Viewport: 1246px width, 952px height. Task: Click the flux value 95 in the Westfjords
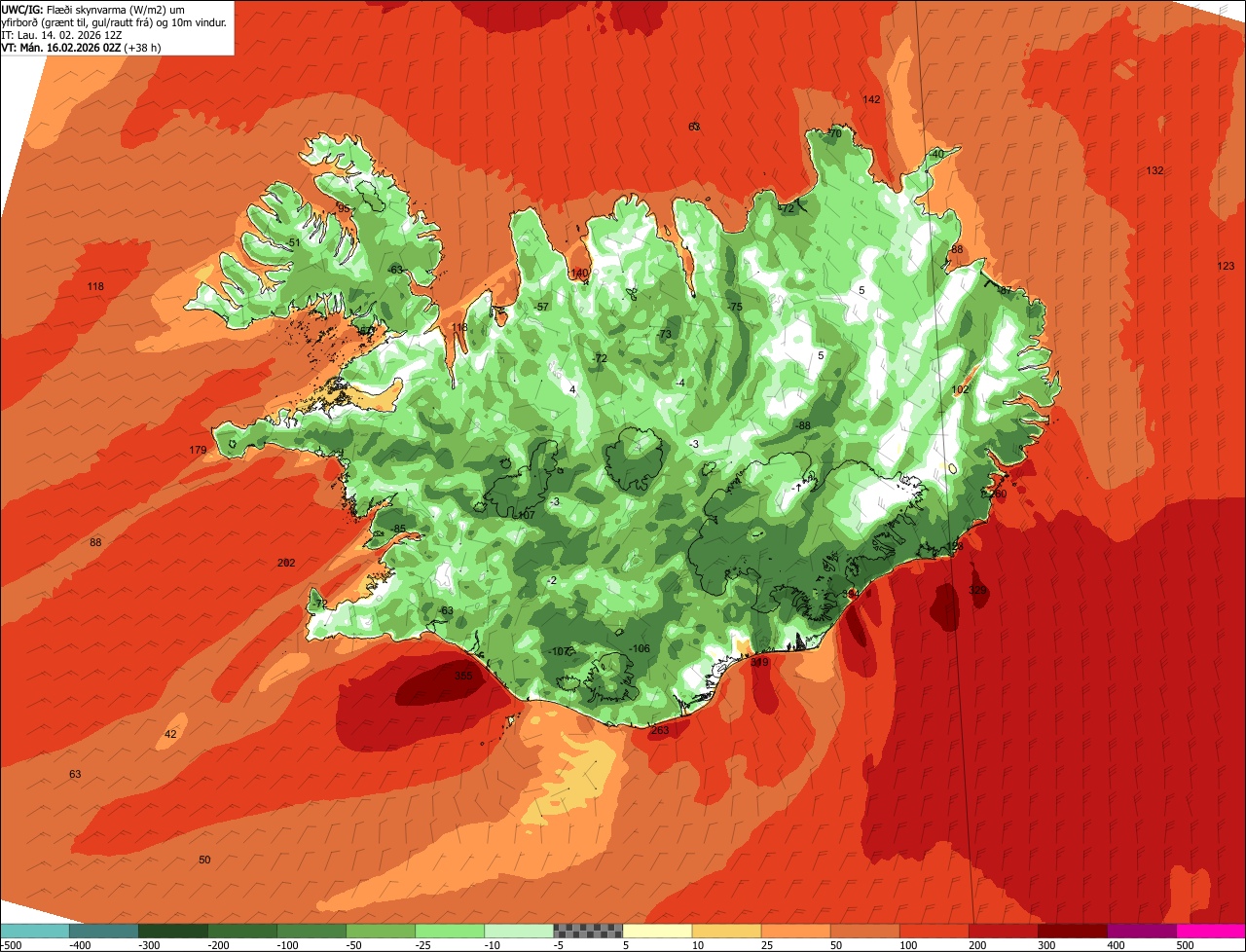343,208
